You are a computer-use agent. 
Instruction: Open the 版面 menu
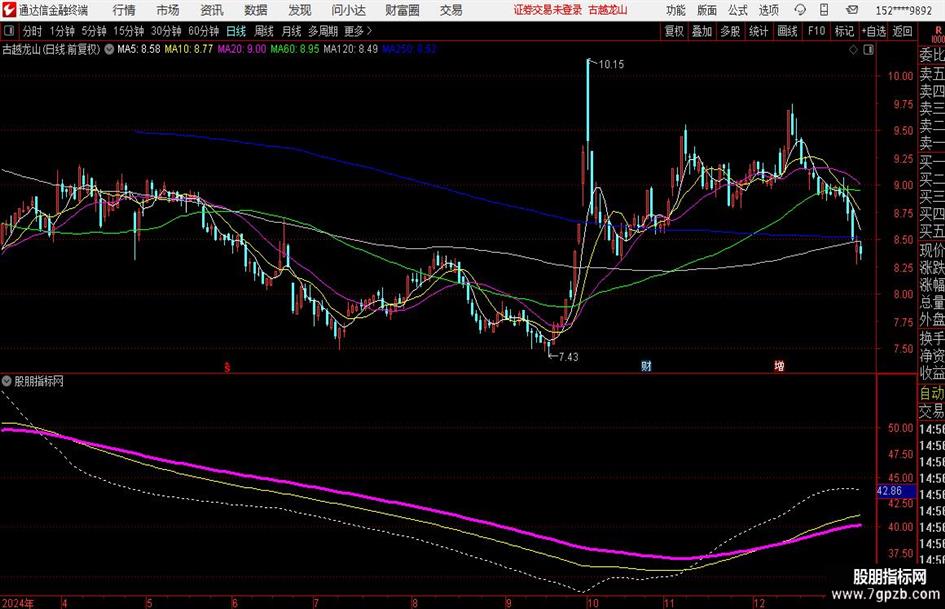click(707, 10)
